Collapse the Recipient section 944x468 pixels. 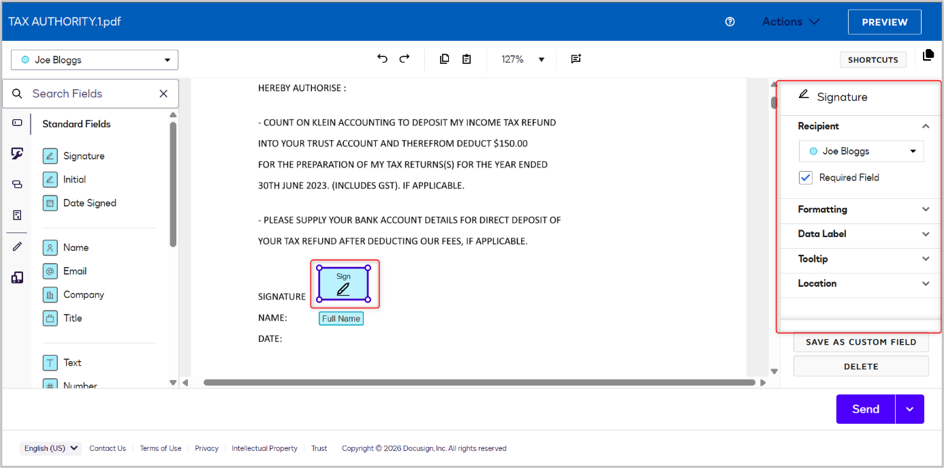click(x=925, y=126)
